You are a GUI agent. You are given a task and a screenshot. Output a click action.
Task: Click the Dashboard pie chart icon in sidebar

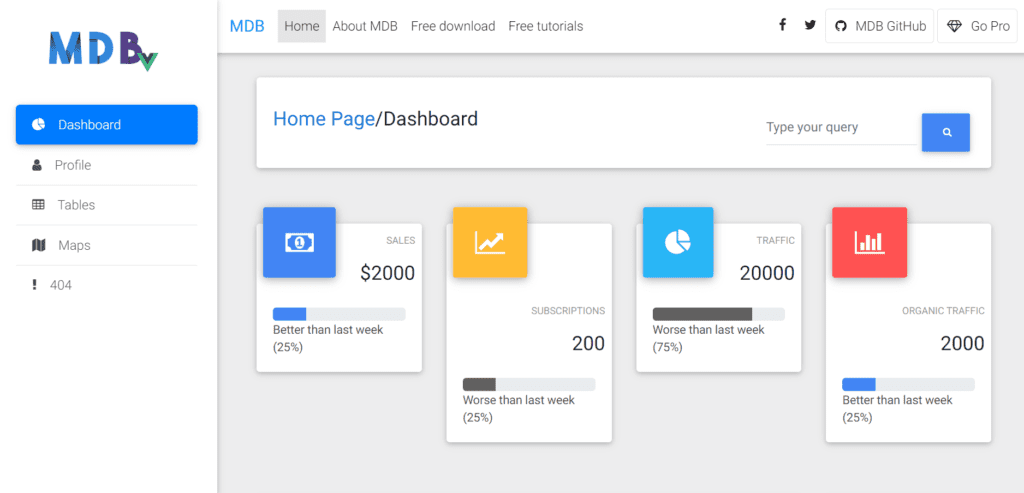pyautogui.click(x=38, y=124)
